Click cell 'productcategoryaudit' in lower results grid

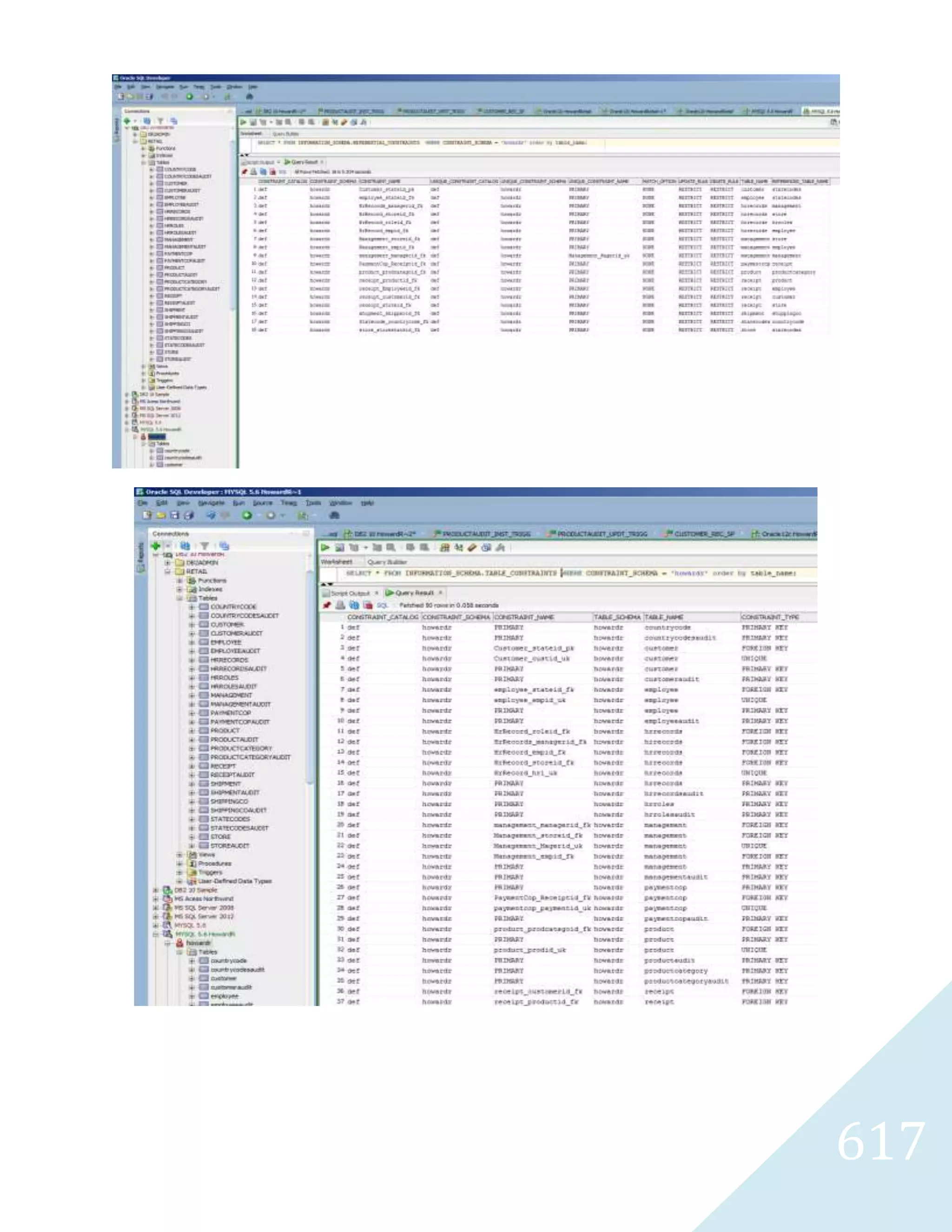[687, 981]
